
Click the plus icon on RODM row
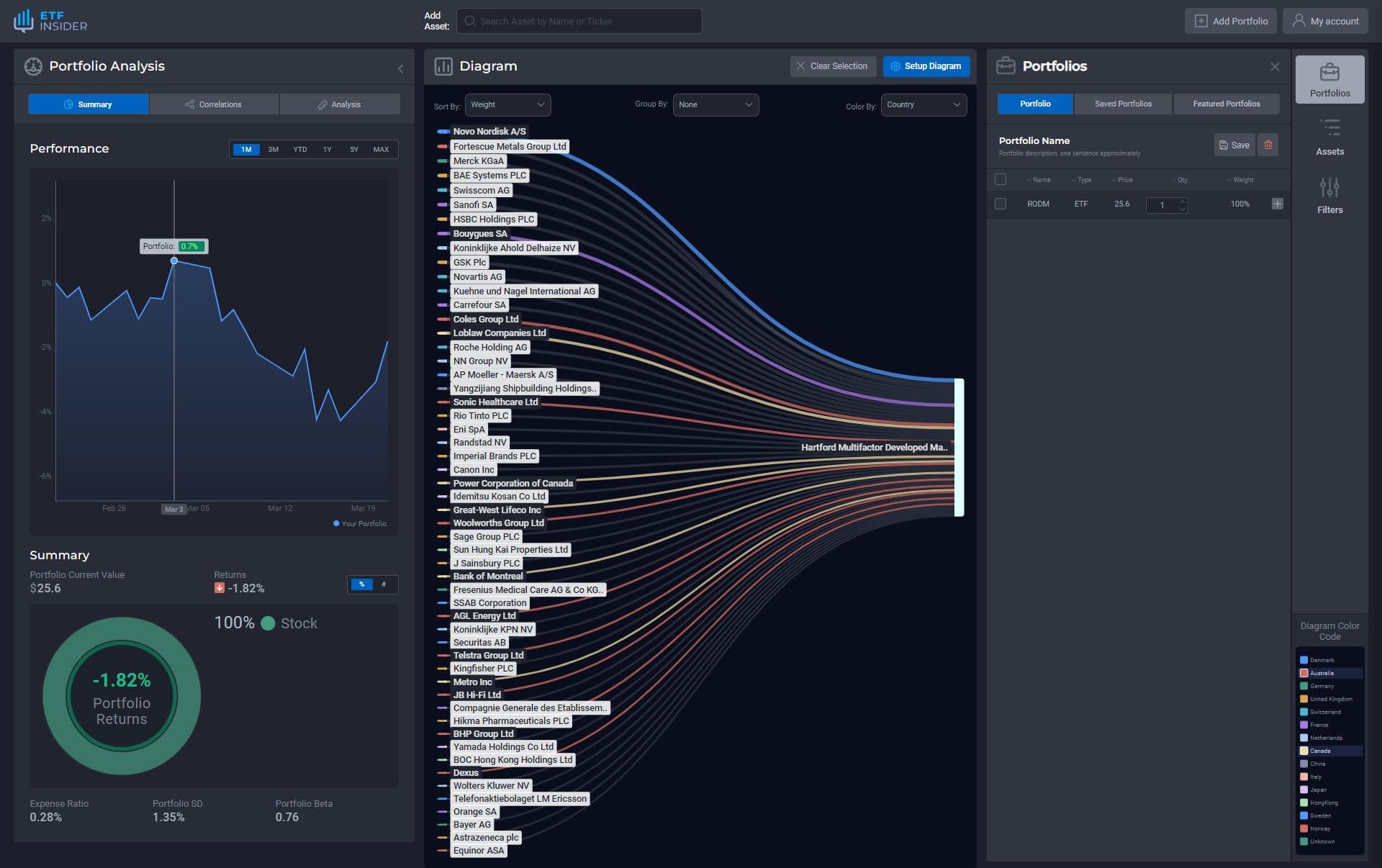1277,204
